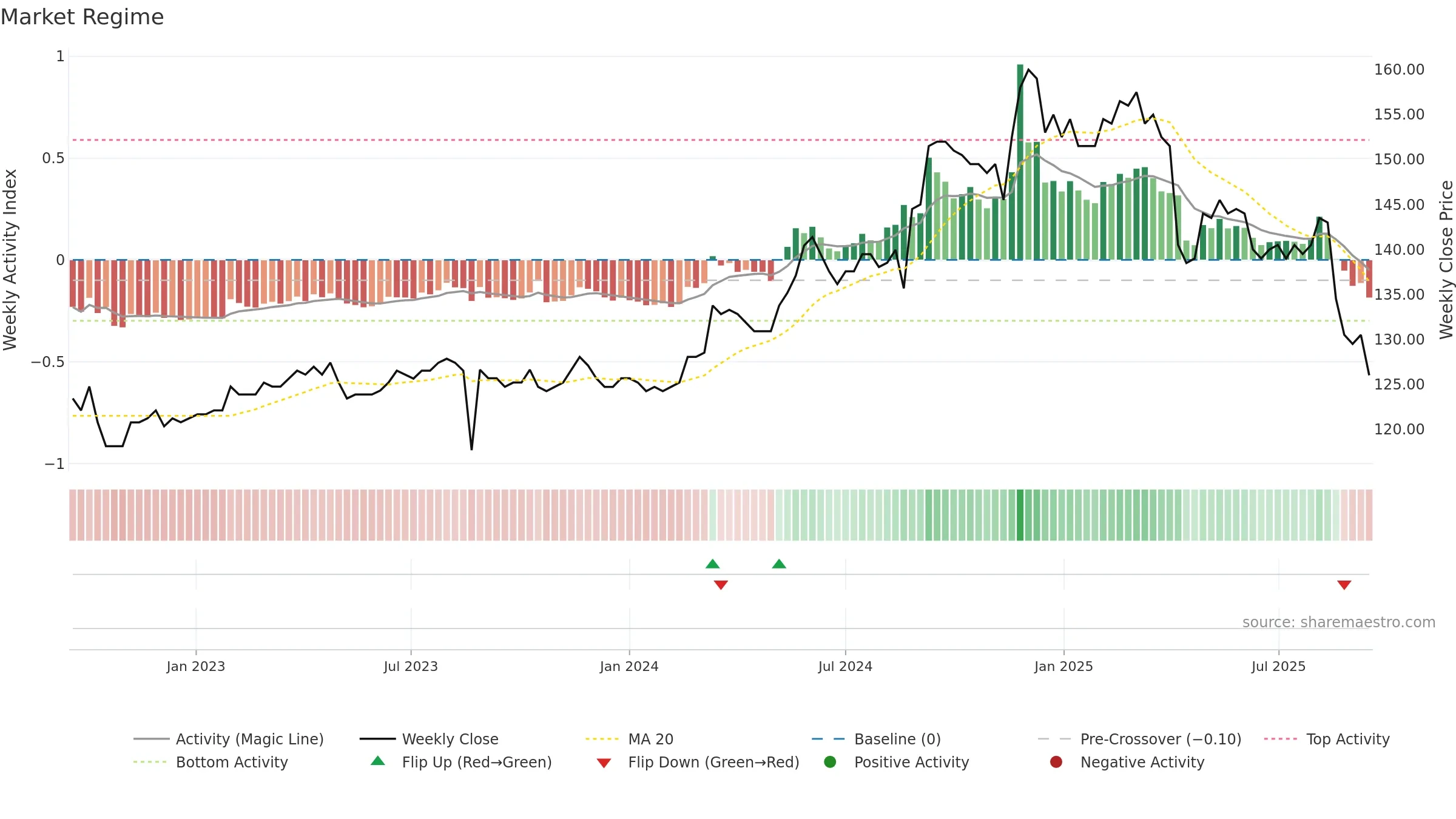Click the Jan 2023 axis label

click(196, 667)
